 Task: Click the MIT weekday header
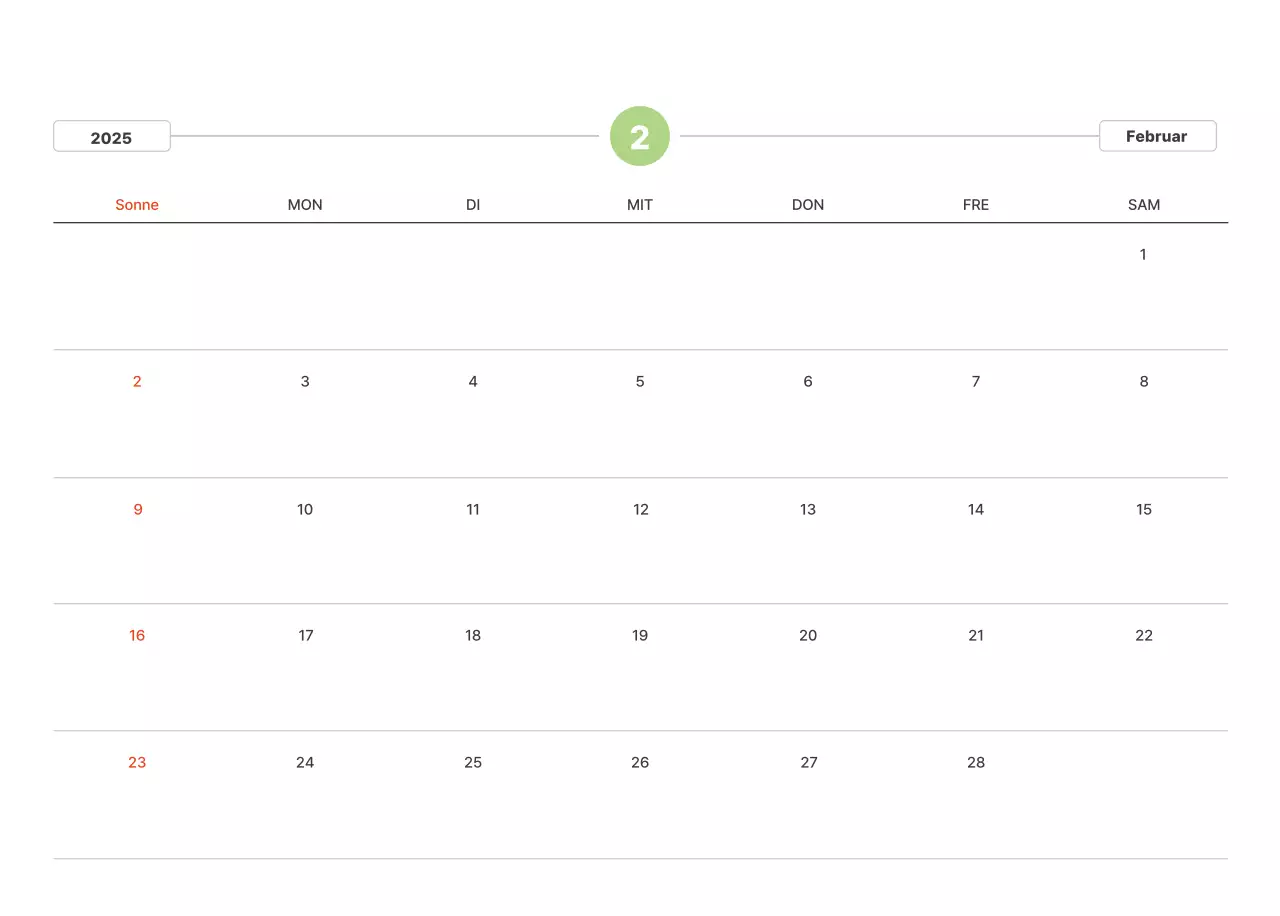[640, 205]
